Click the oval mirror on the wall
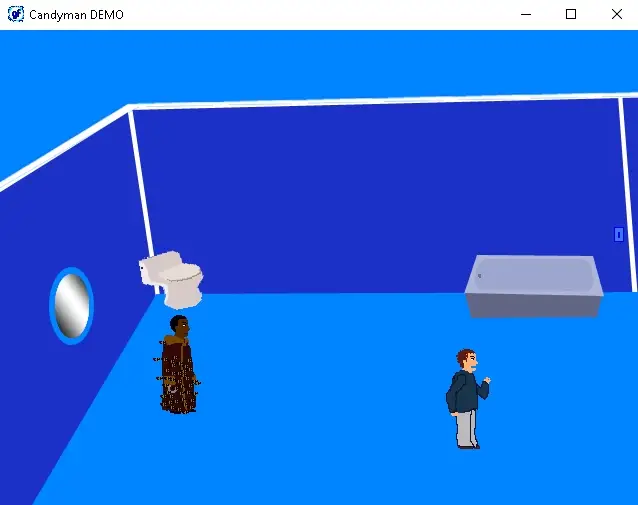638x505 pixels. coord(72,306)
